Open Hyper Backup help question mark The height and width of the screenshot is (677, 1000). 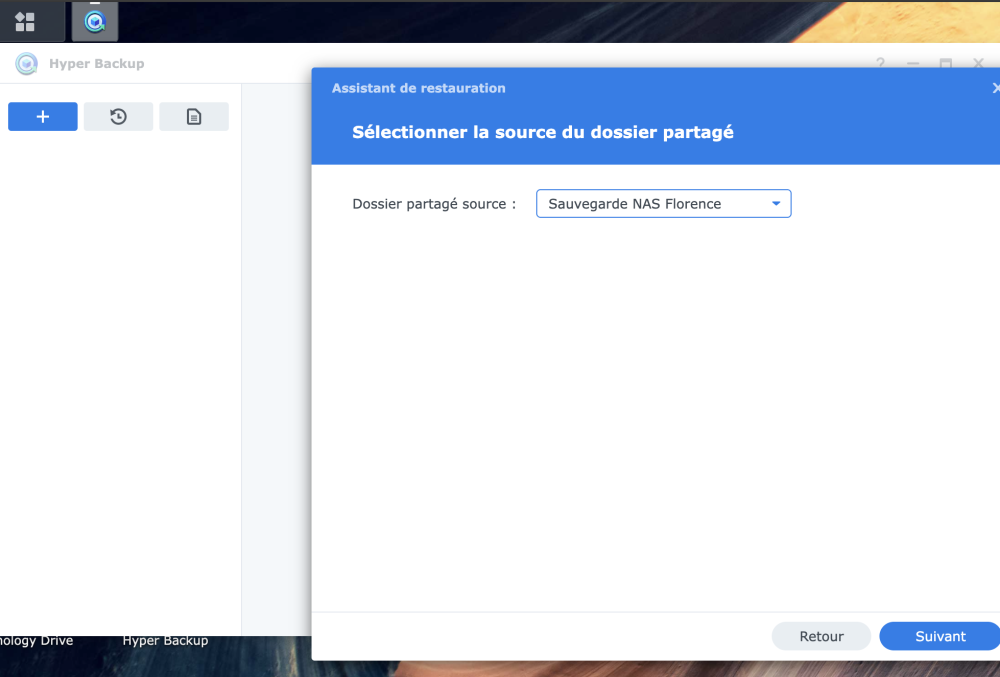click(880, 63)
